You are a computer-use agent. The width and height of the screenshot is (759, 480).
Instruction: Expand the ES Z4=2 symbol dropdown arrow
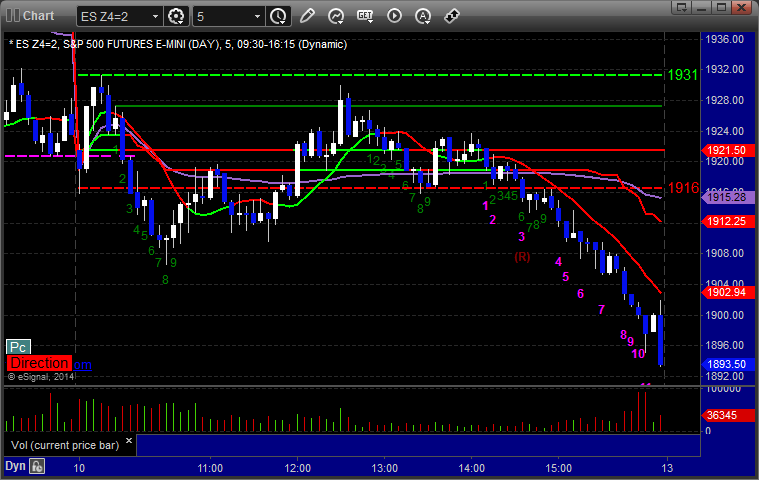(x=155, y=16)
